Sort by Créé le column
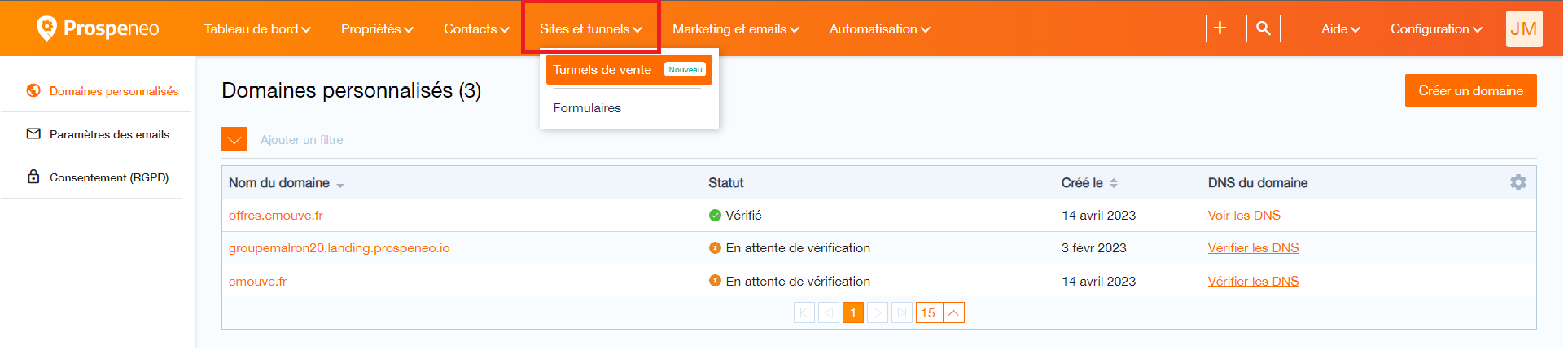 coord(1089,183)
